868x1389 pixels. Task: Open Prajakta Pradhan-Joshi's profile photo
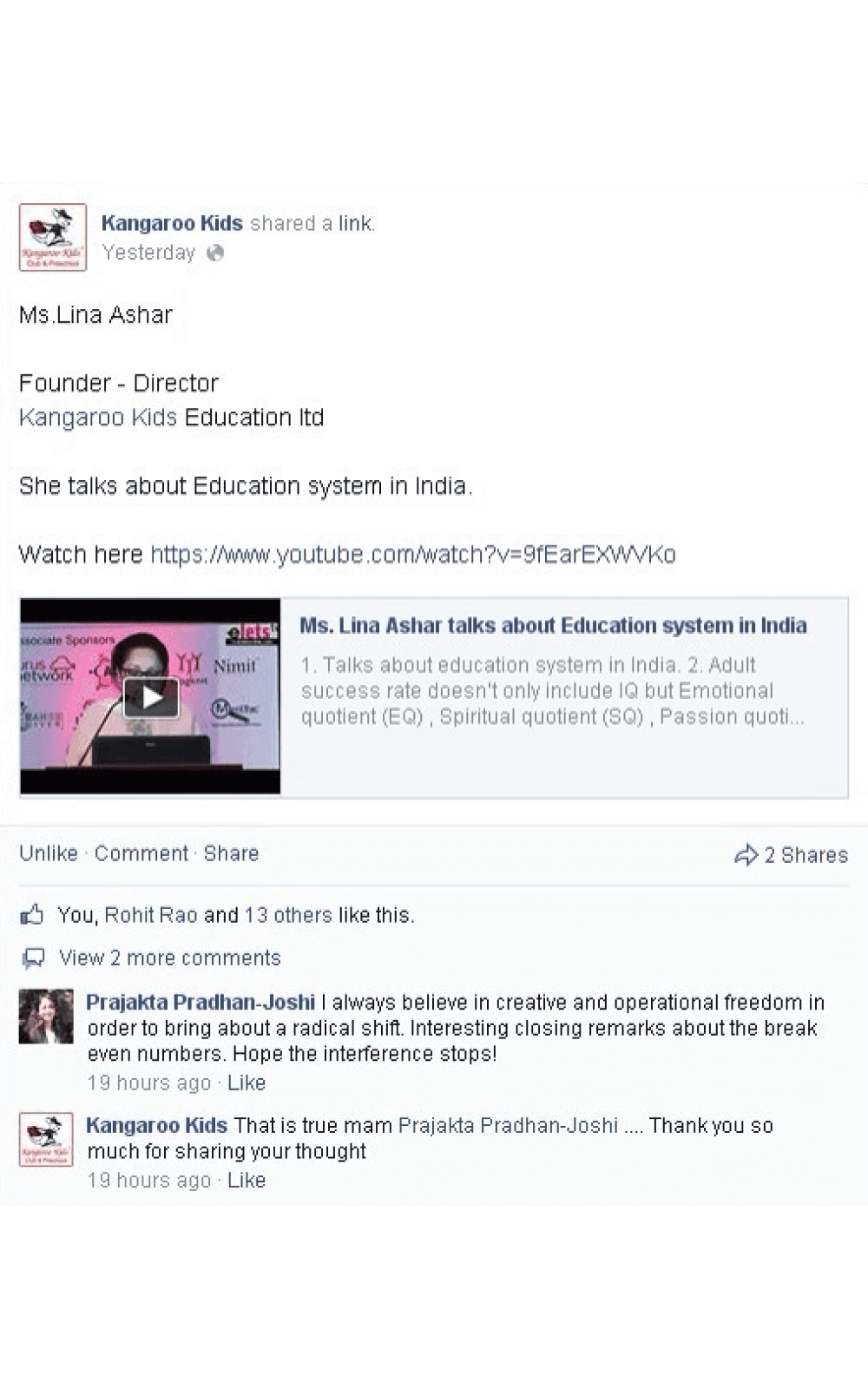click(46, 1016)
